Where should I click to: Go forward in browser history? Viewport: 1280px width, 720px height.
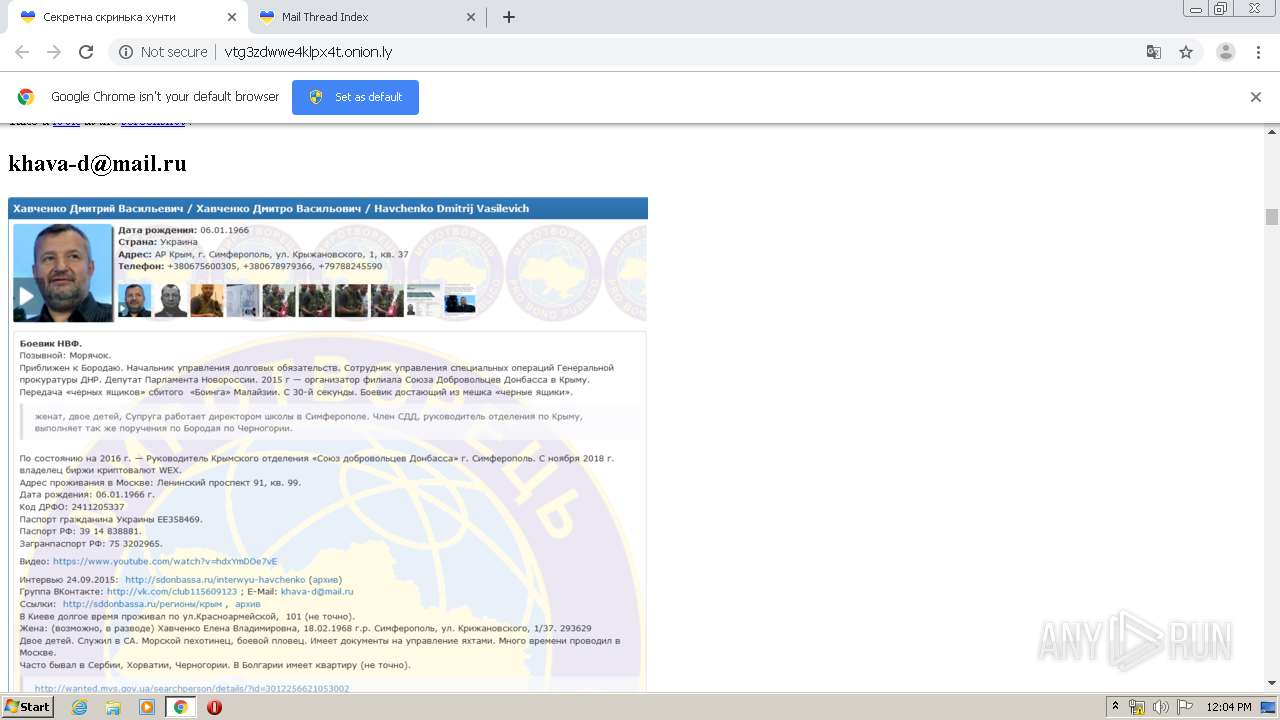point(54,52)
